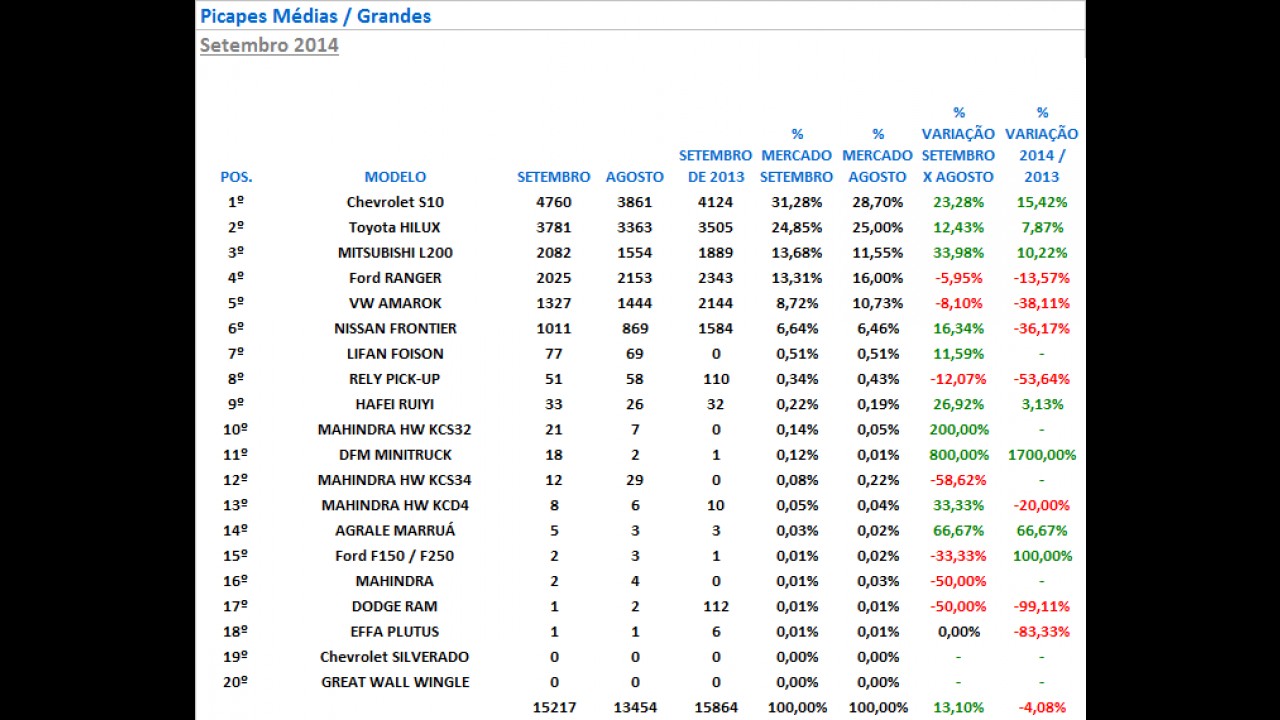This screenshot has width=1280, height=720.
Task: Click the August value 3861
Action: 635,202
